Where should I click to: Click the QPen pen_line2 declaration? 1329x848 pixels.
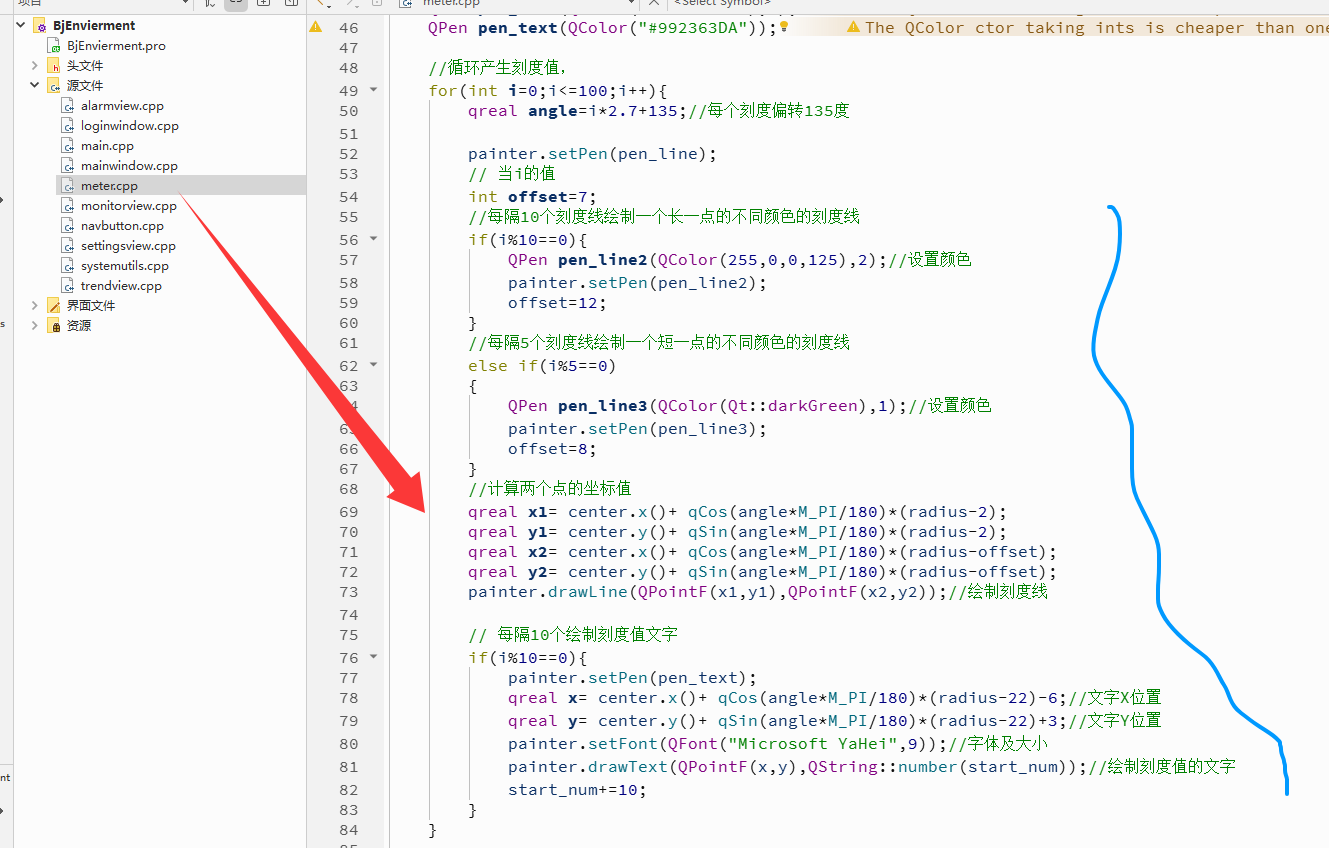coord(698,260)
